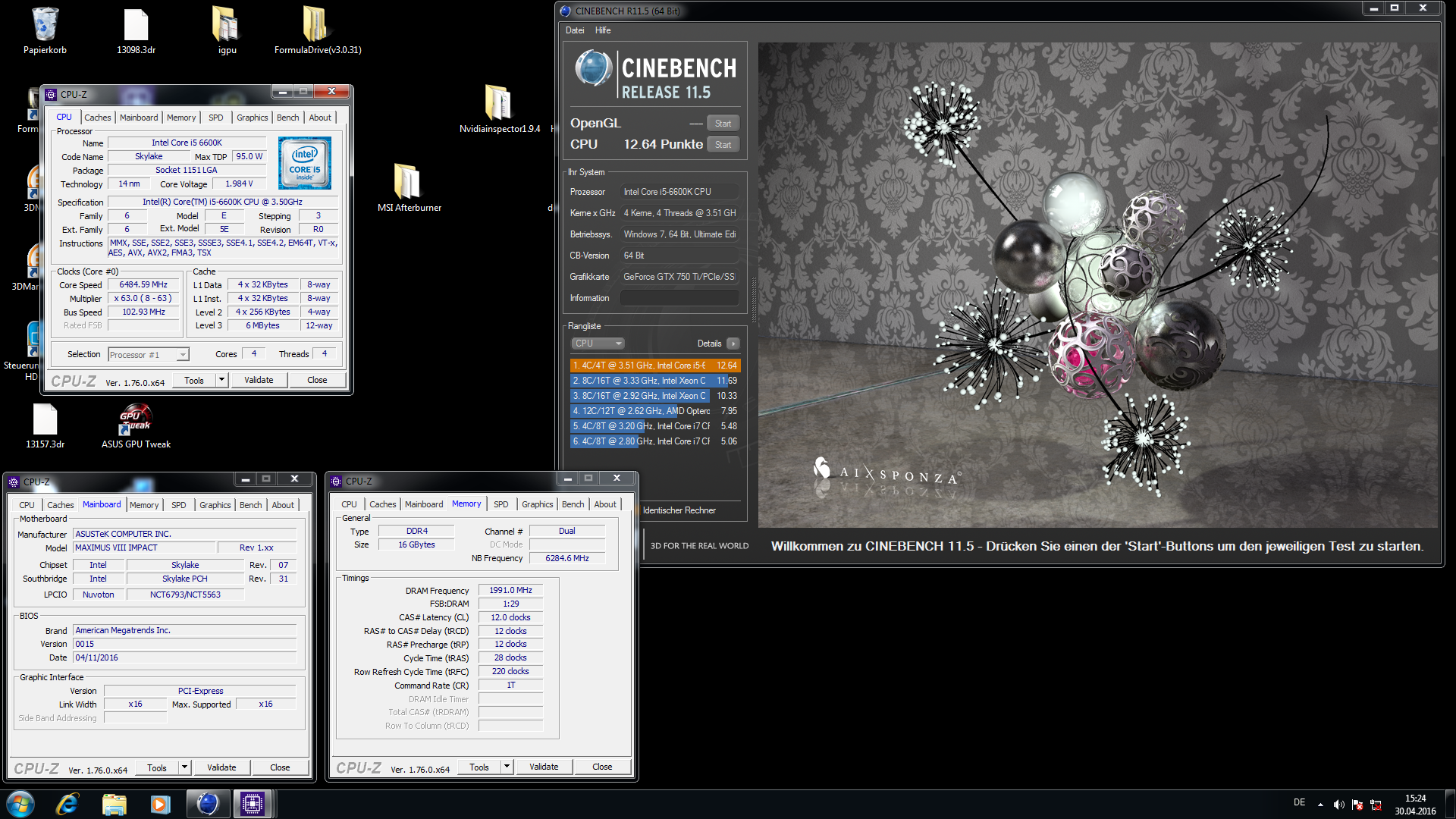Show hidden tray icons arrow
This screenshot has width=1456, height=819.
point(1320,805)
